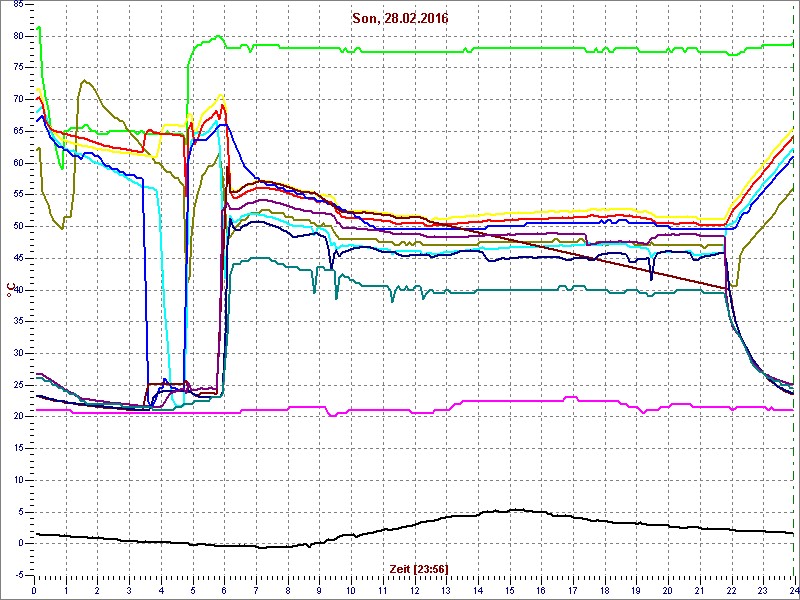The height and width of the screenshot is (600, 800).
Task: Click hour 16 on the time axis
Action: [541, 590]
